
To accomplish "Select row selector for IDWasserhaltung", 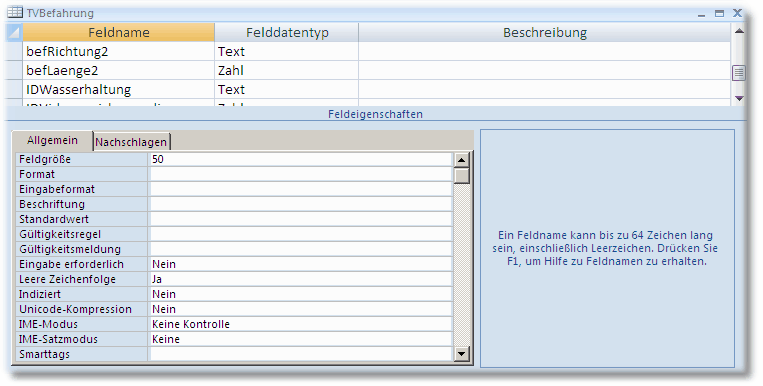I will tap(14, 89).
